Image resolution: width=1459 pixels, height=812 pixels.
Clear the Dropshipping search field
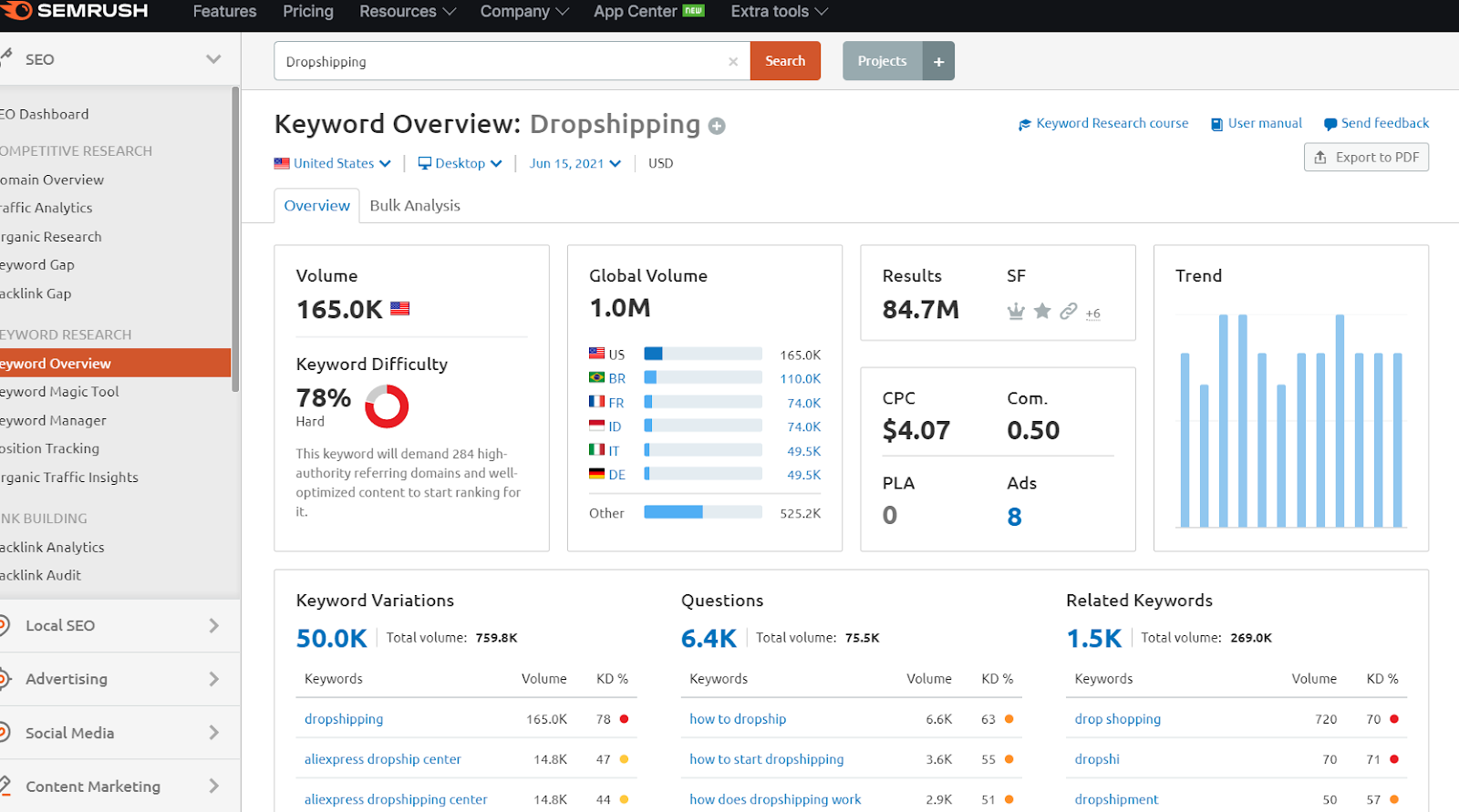733,62
